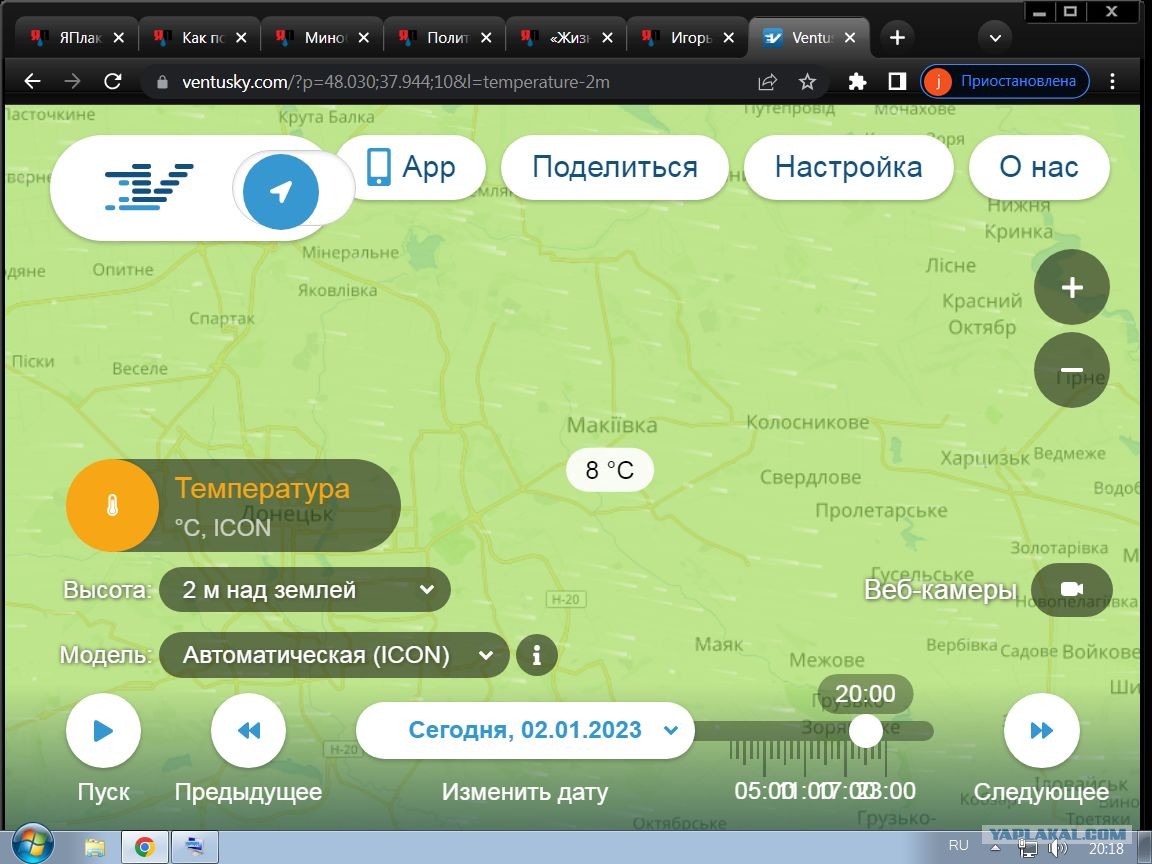
Task: Toggle the browser side panel icon
Action: click(x=896, y=82)
